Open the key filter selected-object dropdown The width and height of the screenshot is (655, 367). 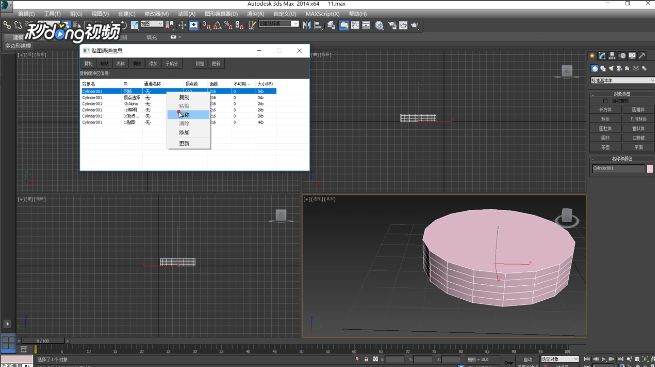560,359
